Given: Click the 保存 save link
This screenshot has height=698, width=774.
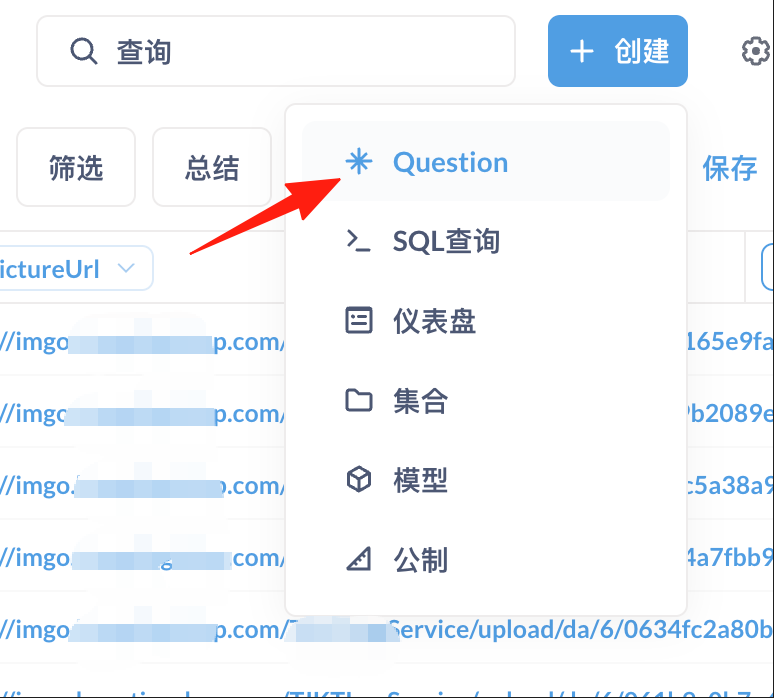Looking at the screenshot, I should [729, 168].
